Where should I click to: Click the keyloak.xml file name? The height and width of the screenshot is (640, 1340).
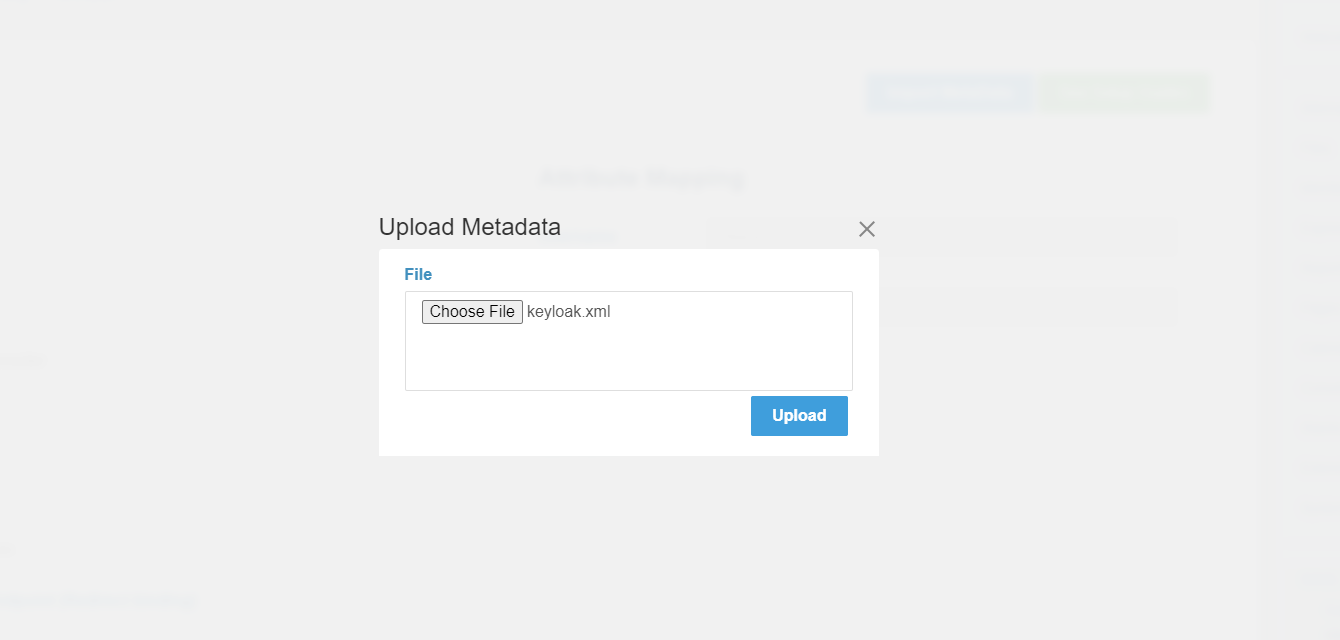tap(568, 312)
